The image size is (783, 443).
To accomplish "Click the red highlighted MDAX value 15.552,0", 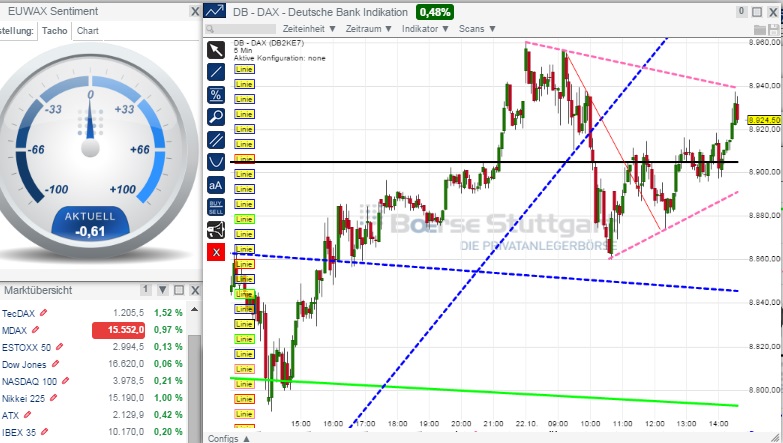I will point(118,330).
